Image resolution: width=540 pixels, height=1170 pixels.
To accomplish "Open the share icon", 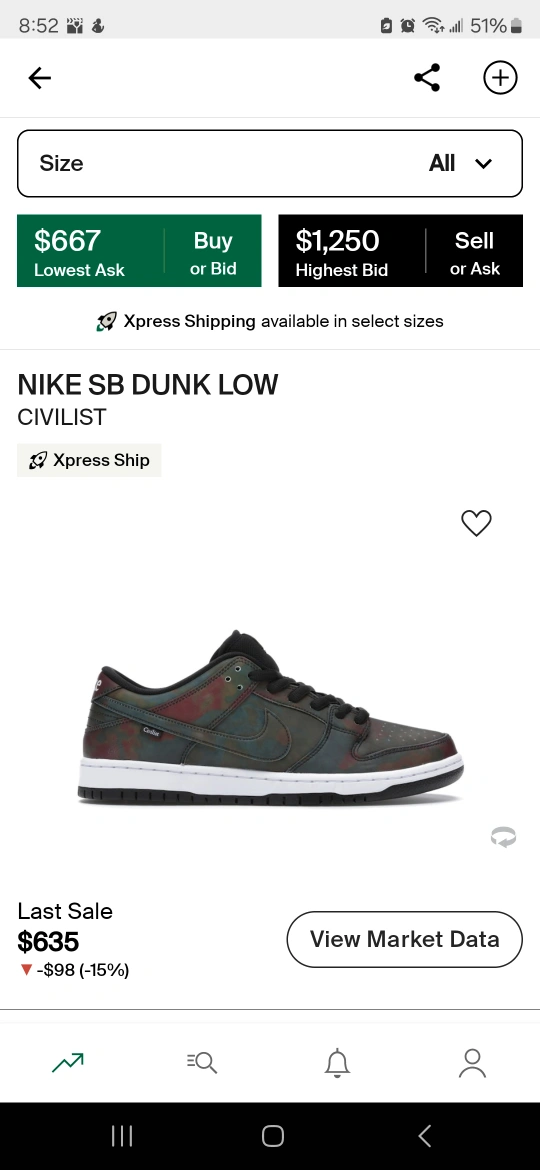I will 427,78.
